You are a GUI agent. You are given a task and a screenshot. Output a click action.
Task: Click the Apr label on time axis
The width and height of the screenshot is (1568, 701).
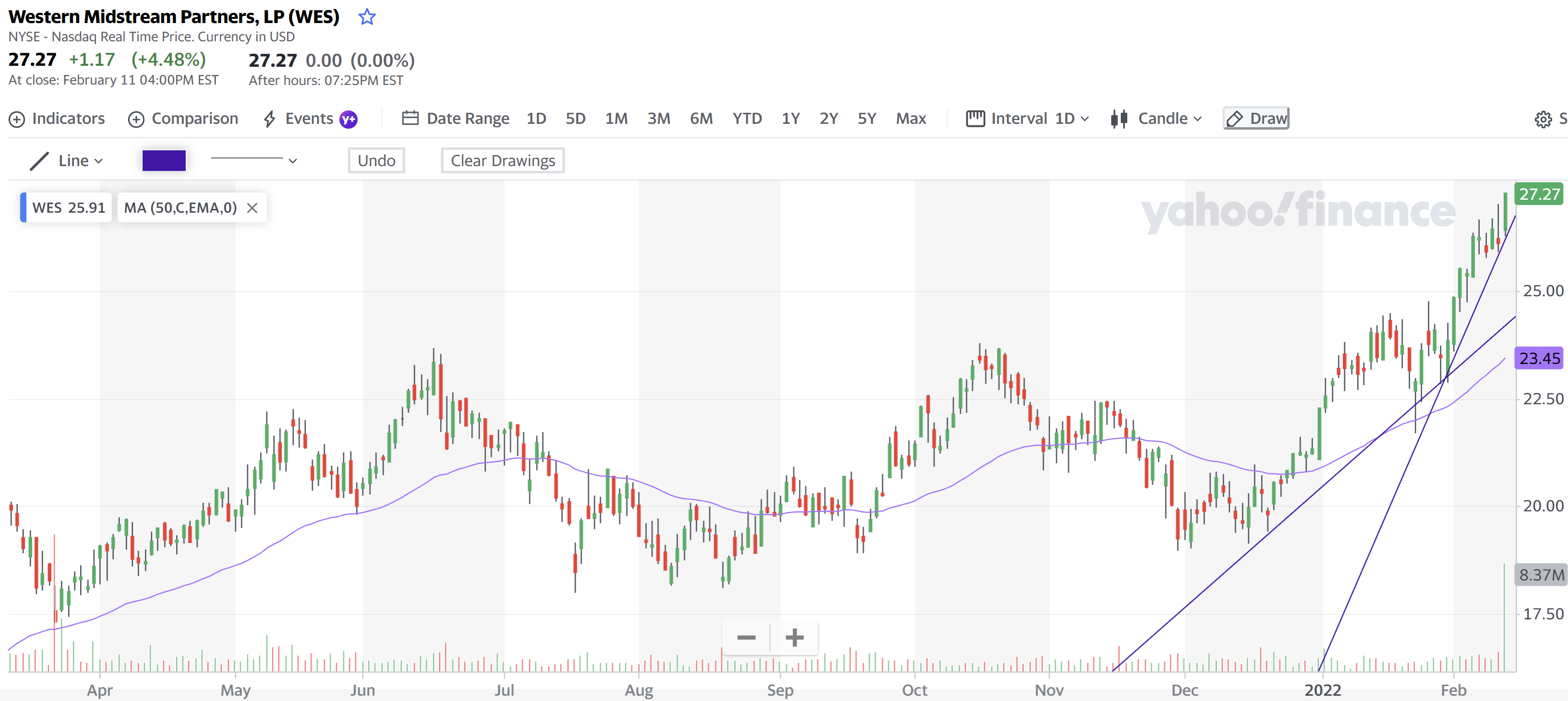tap(100, 690)
